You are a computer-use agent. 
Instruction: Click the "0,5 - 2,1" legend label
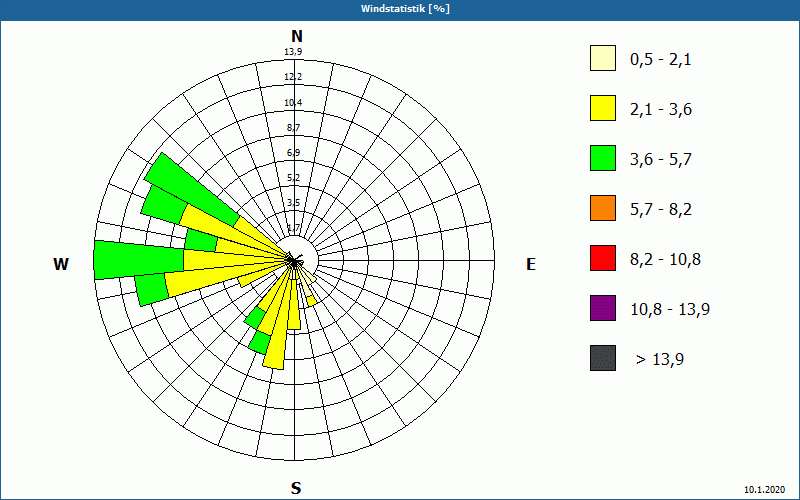pos(661,60)
